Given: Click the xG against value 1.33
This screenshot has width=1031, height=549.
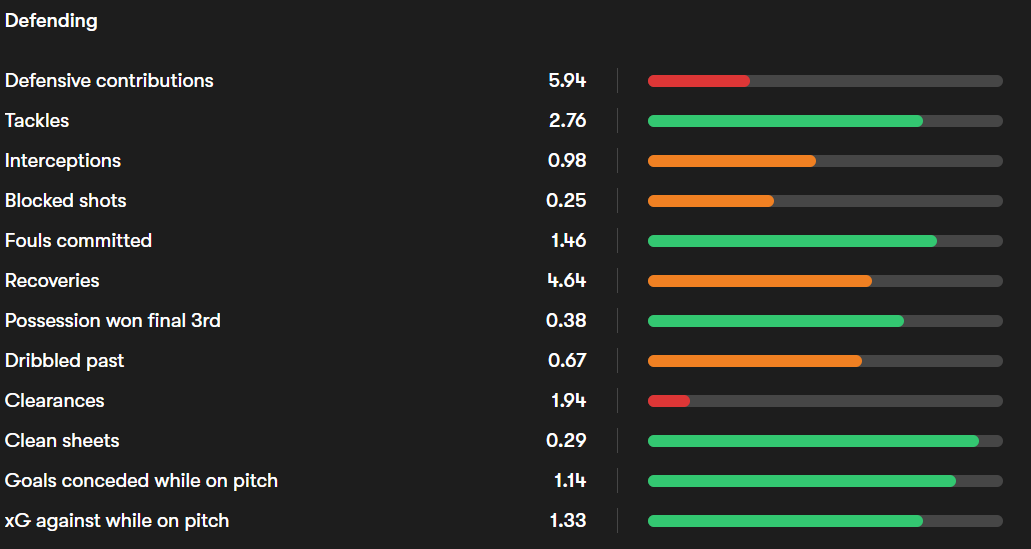Looking at the screenshot, I should pyautogui.click(x=568, y=521).
